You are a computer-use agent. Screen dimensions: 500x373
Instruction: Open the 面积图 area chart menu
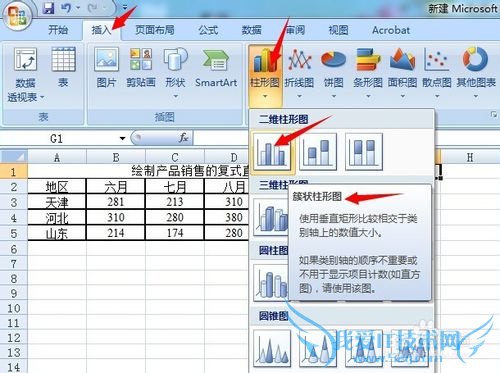[x=403, y=73]
